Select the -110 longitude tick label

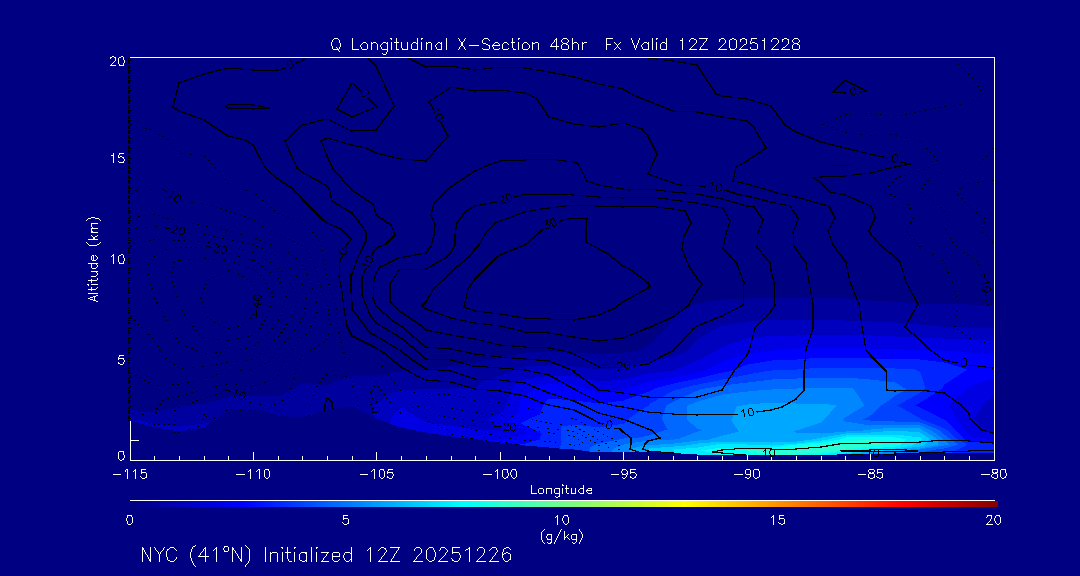point(253,475)
